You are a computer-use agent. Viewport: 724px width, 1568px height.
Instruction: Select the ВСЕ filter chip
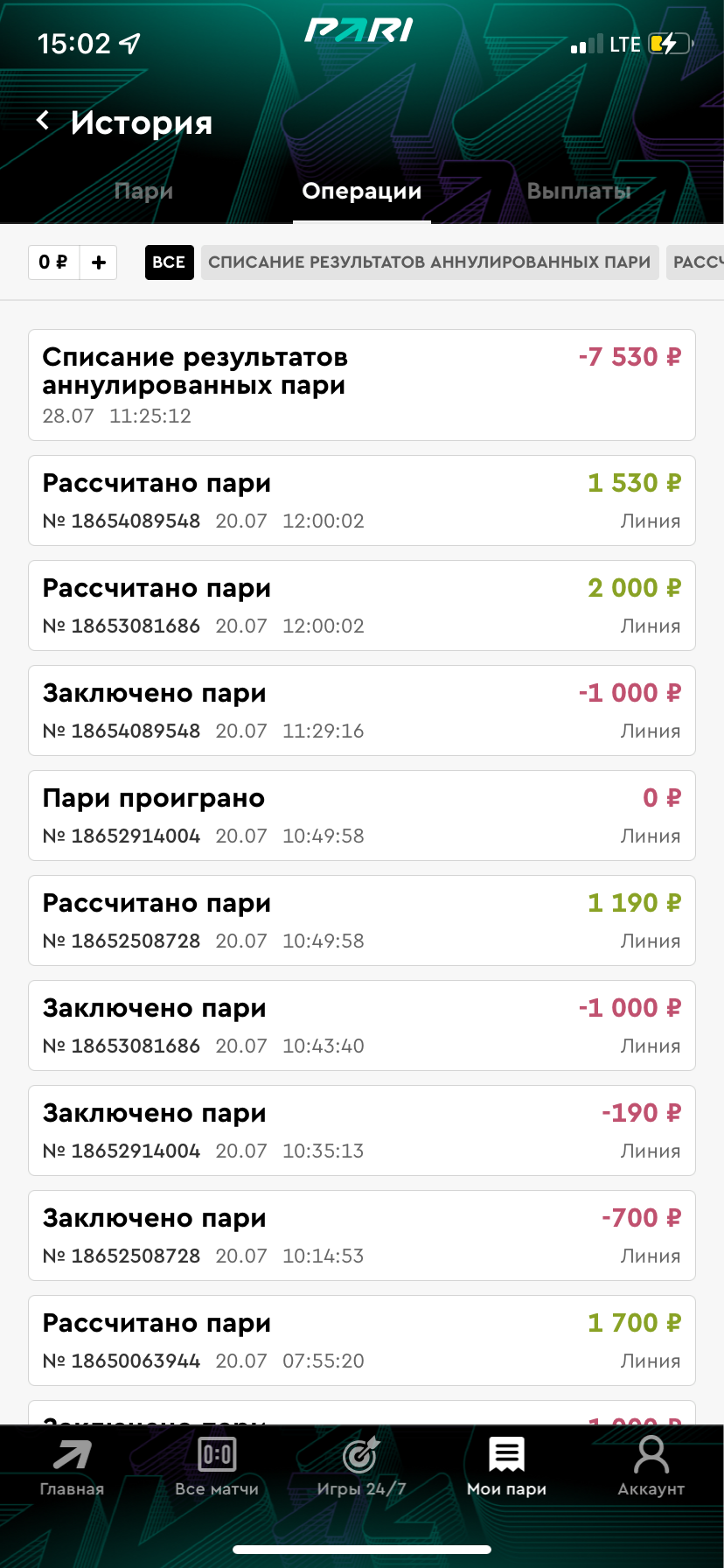pos(169,262)
